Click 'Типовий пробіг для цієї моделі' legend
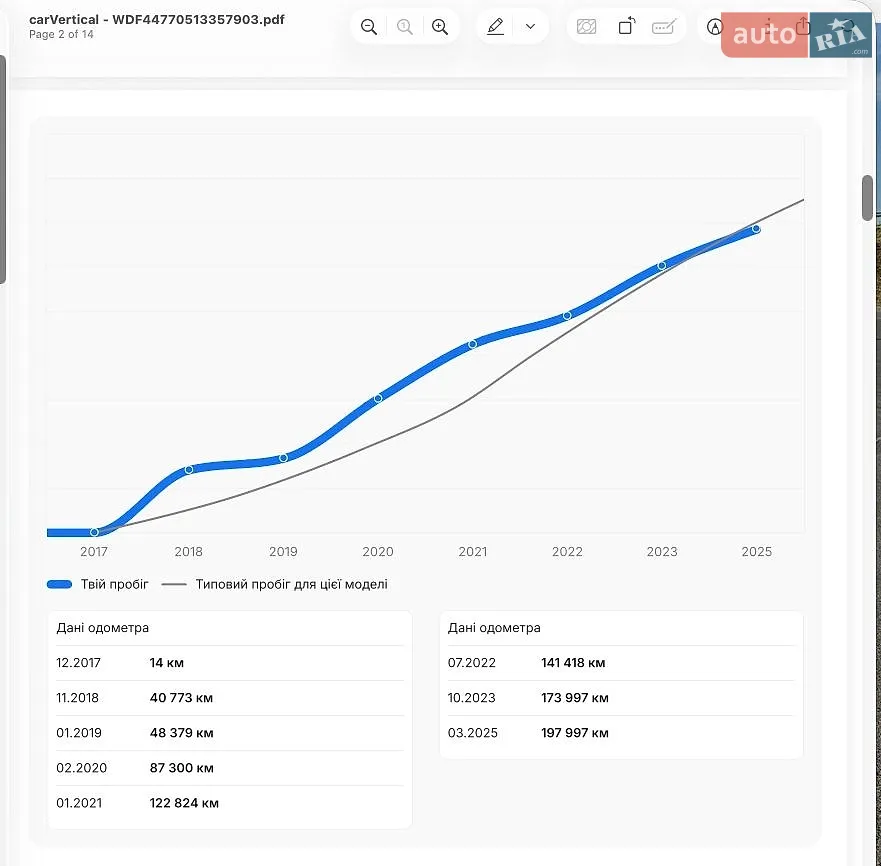Viewport: 881px width, 866px height. pos(291,584)
